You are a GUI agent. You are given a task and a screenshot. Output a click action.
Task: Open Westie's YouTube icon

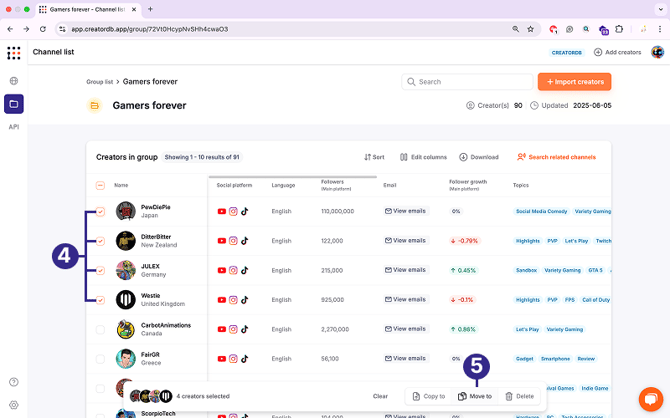coord(221,300)
